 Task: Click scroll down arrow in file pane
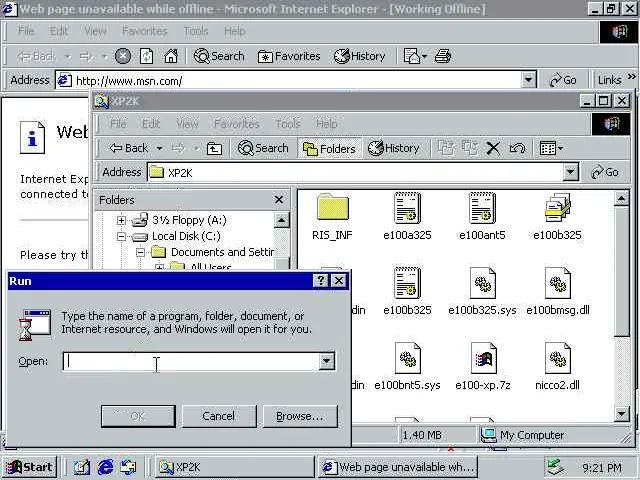coord(621,414)
